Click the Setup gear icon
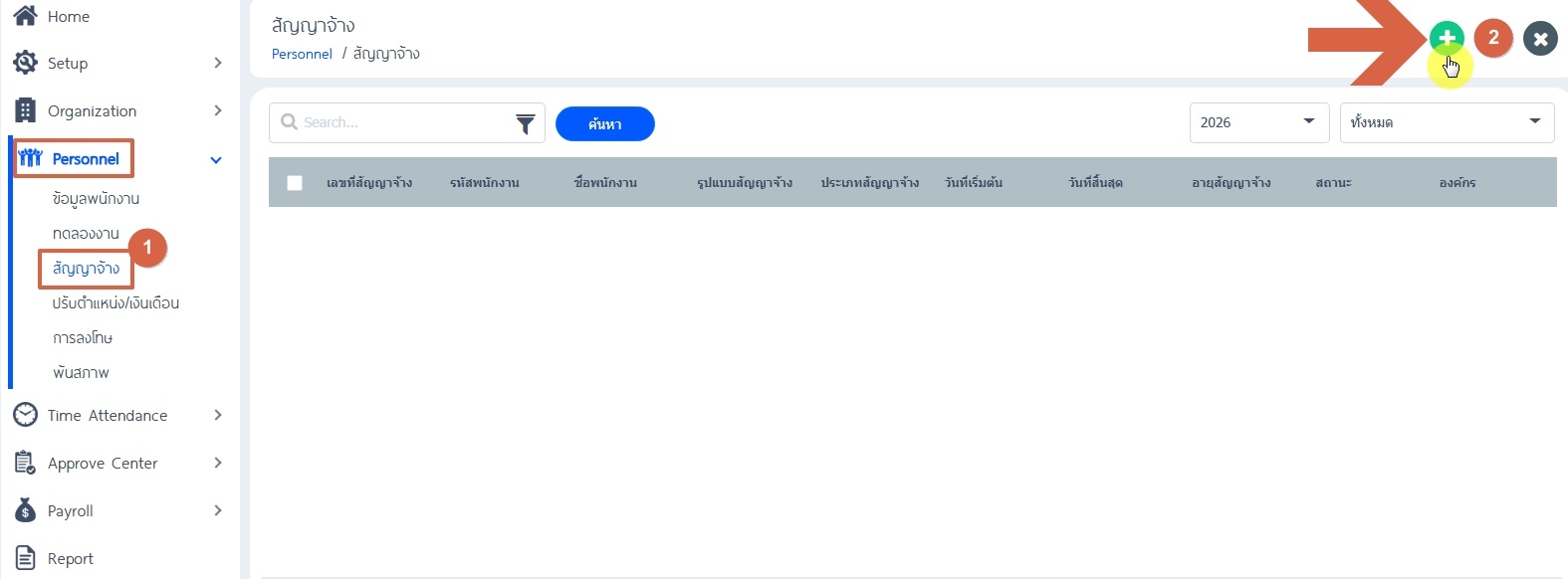The width and height of the screenshot is (1568, 579). pos(25,63)
